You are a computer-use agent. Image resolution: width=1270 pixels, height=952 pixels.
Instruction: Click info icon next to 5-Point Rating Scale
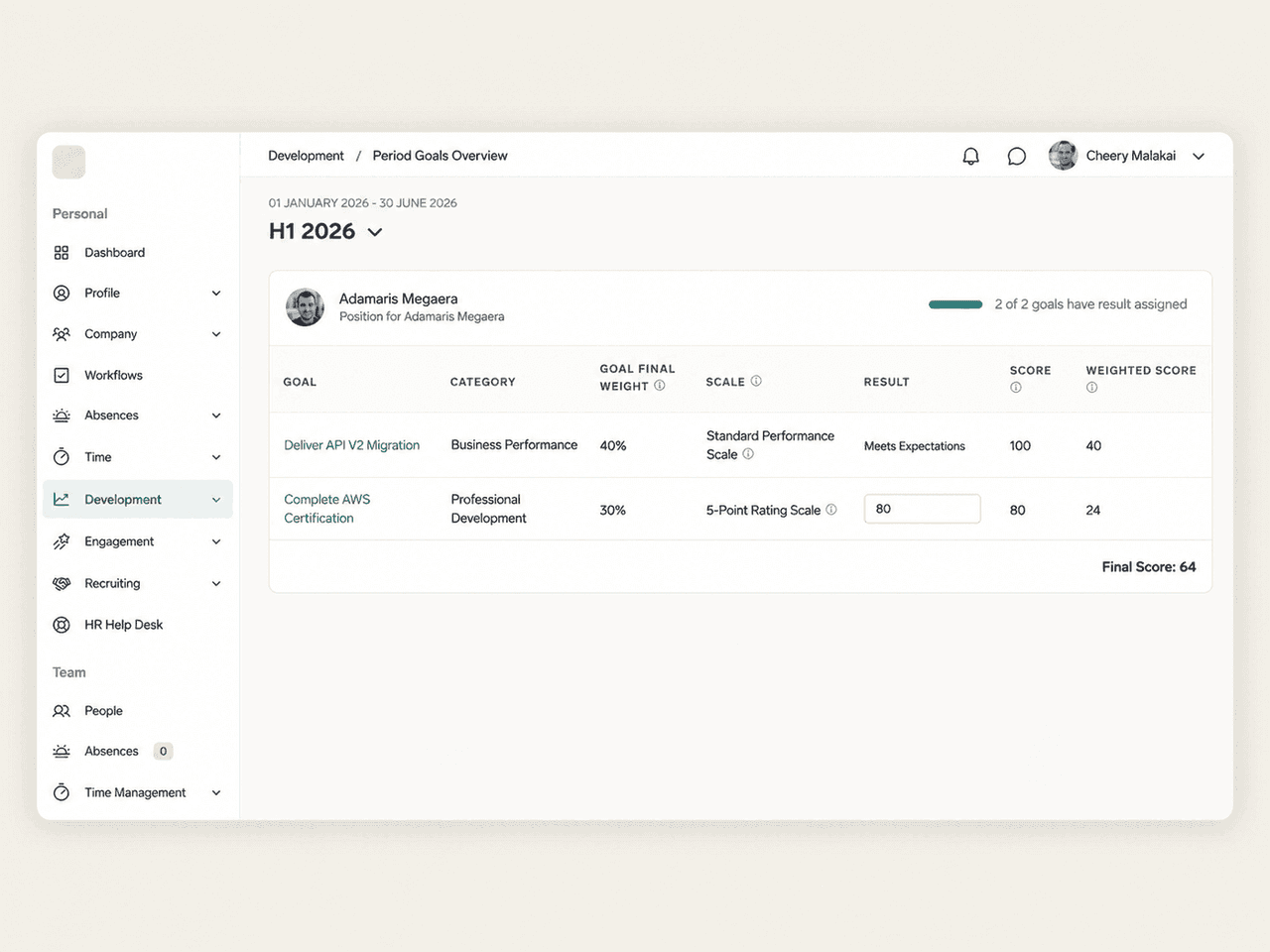point(831,510)
